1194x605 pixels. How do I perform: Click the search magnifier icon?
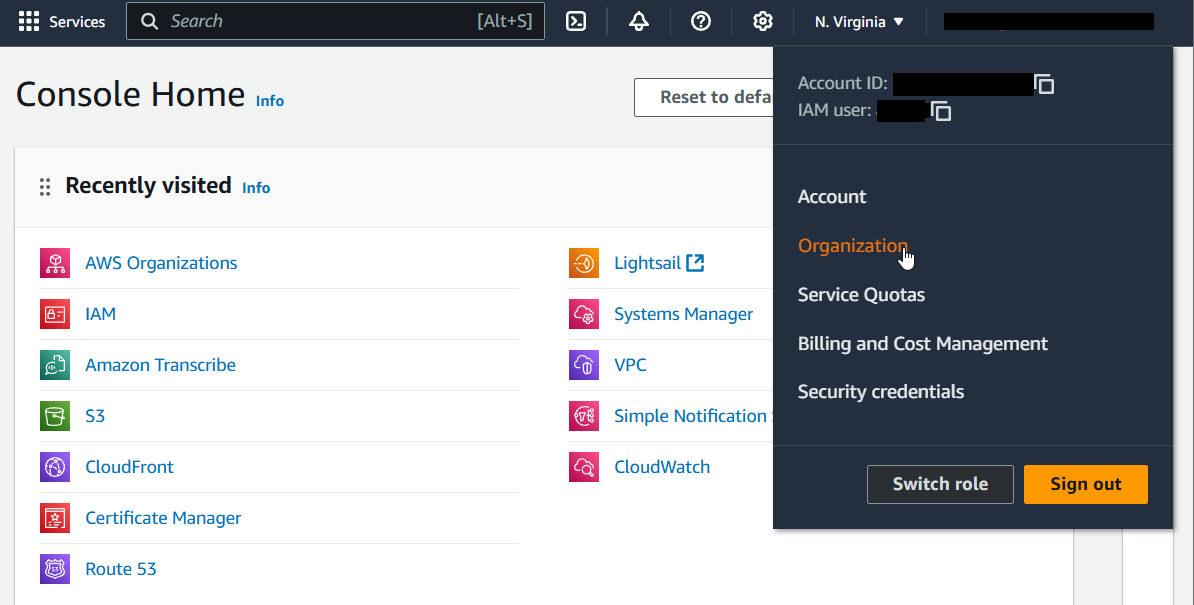[x=150, y=21]
